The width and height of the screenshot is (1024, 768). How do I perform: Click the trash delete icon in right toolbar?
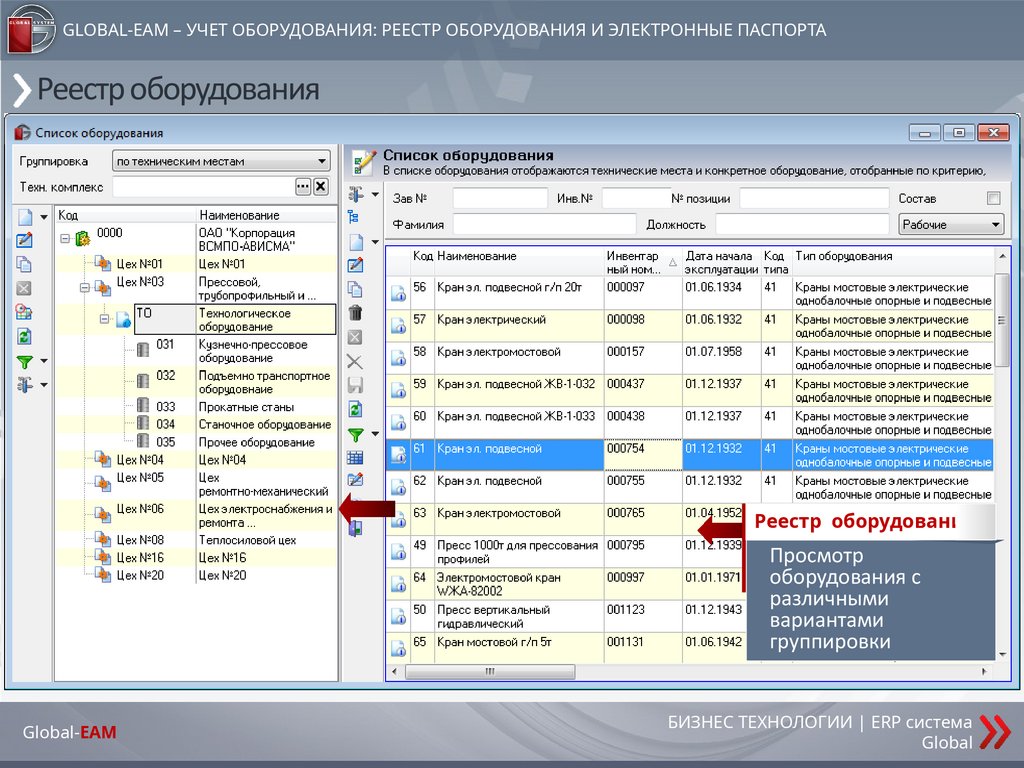(x=355, y=313)
